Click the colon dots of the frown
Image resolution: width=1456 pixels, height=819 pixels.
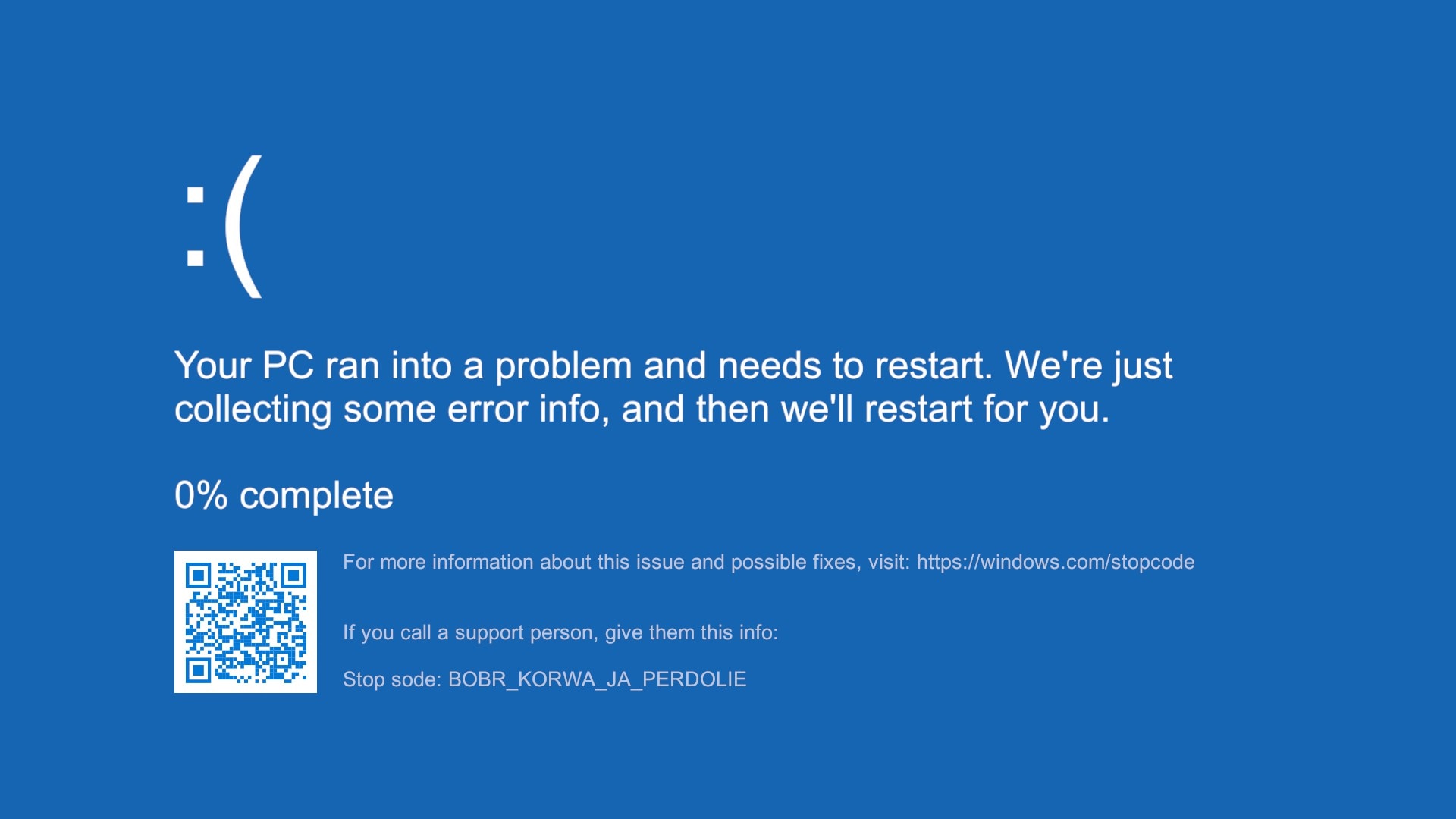196,227
